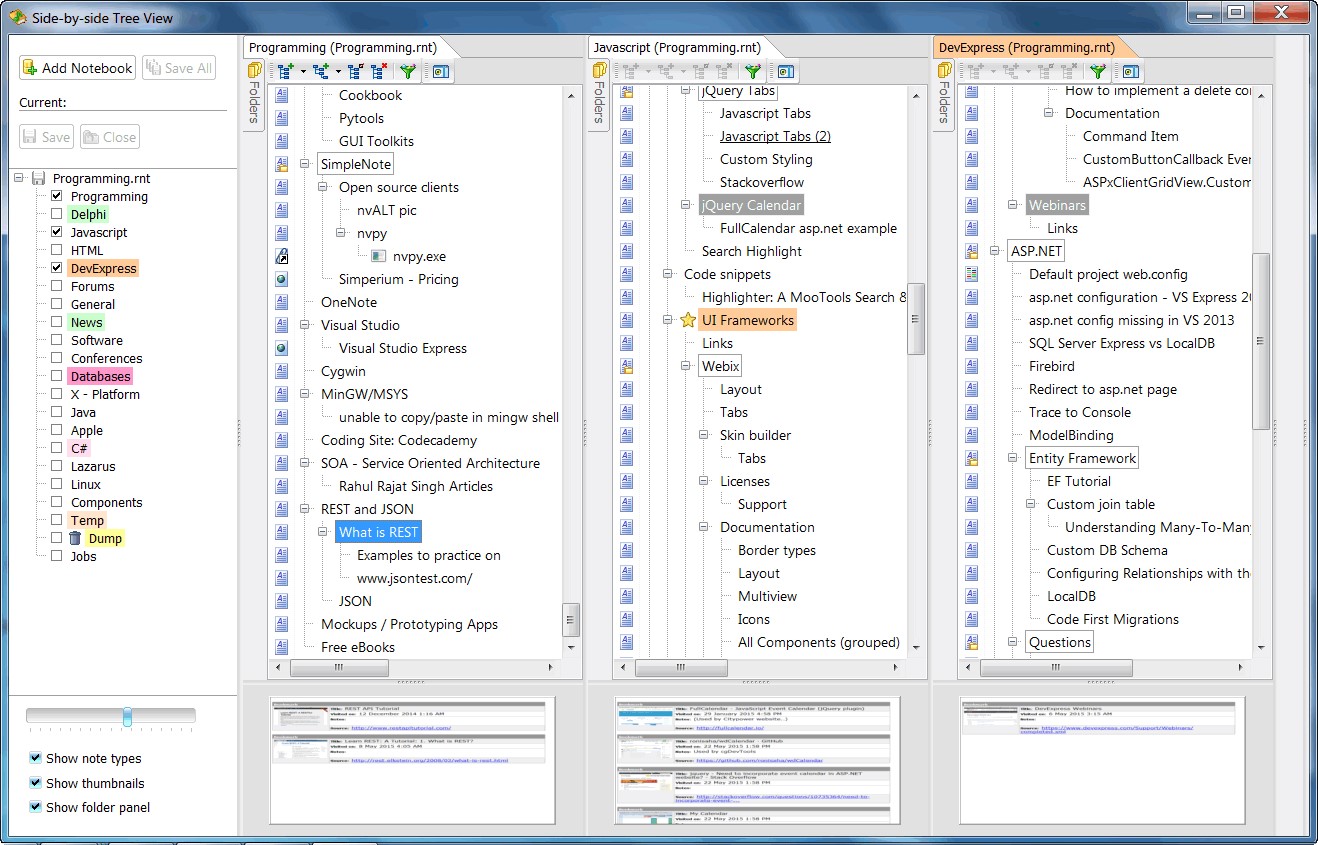This screenshot has width=1318, height=845.
Task: Click the preview panel icon in DevExpress toolbar
Action: click(1130, 71)
